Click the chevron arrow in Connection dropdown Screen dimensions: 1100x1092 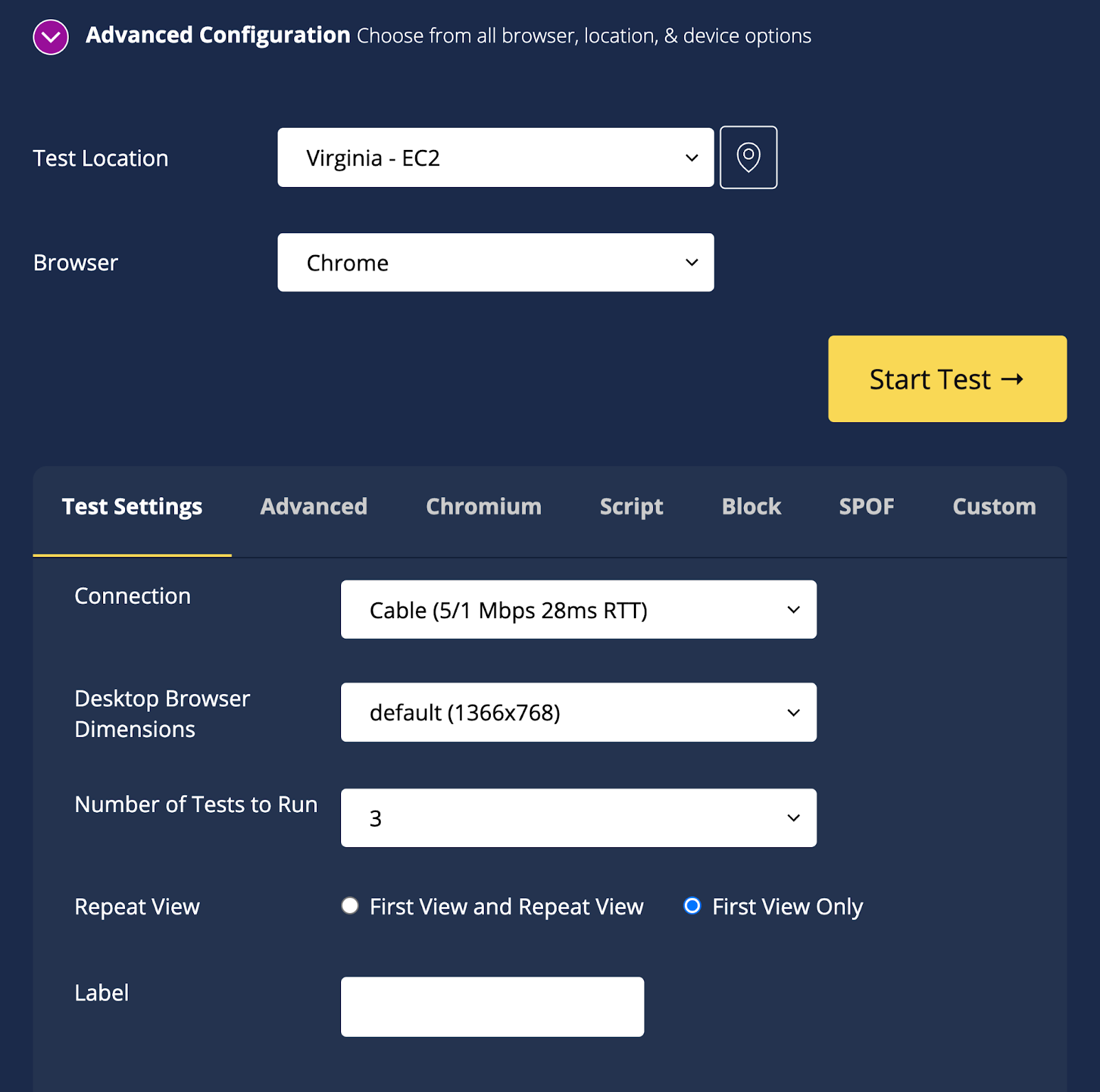[793, 610]
